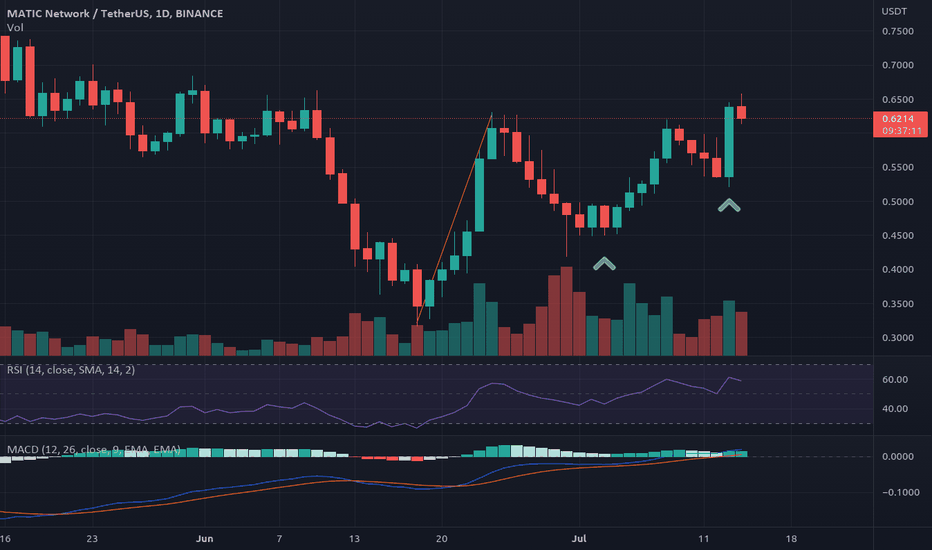Click the MACD histogram's latest green bar

click(741, 454)
